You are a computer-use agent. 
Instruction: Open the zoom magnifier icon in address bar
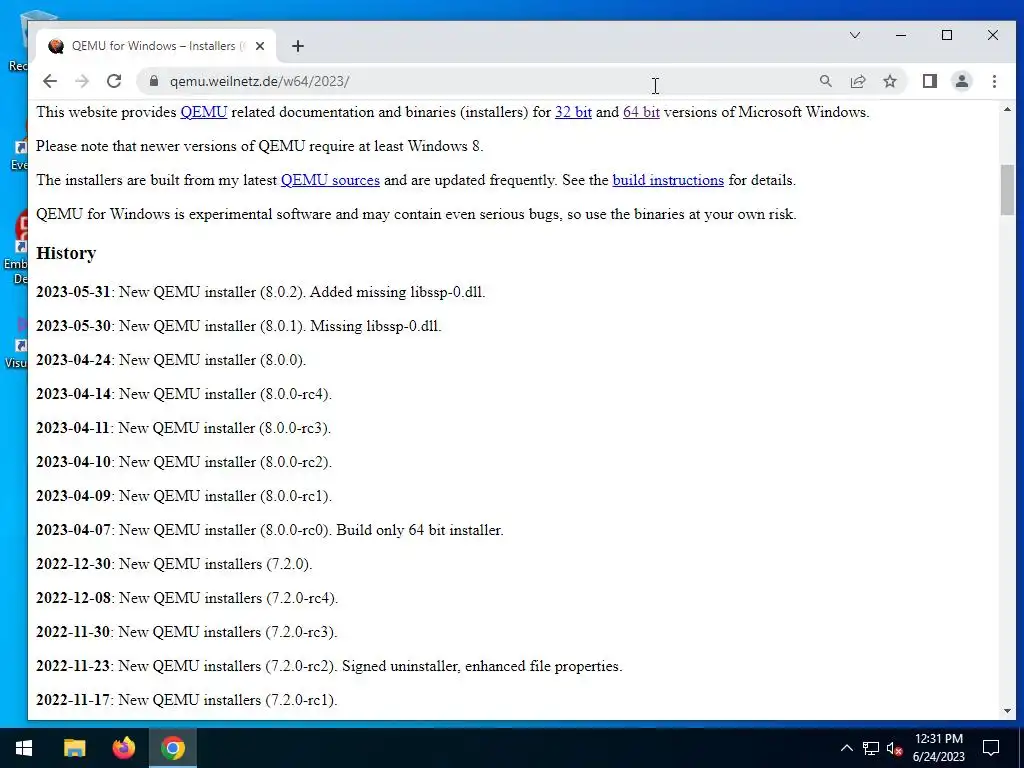[x=825, y=81]
